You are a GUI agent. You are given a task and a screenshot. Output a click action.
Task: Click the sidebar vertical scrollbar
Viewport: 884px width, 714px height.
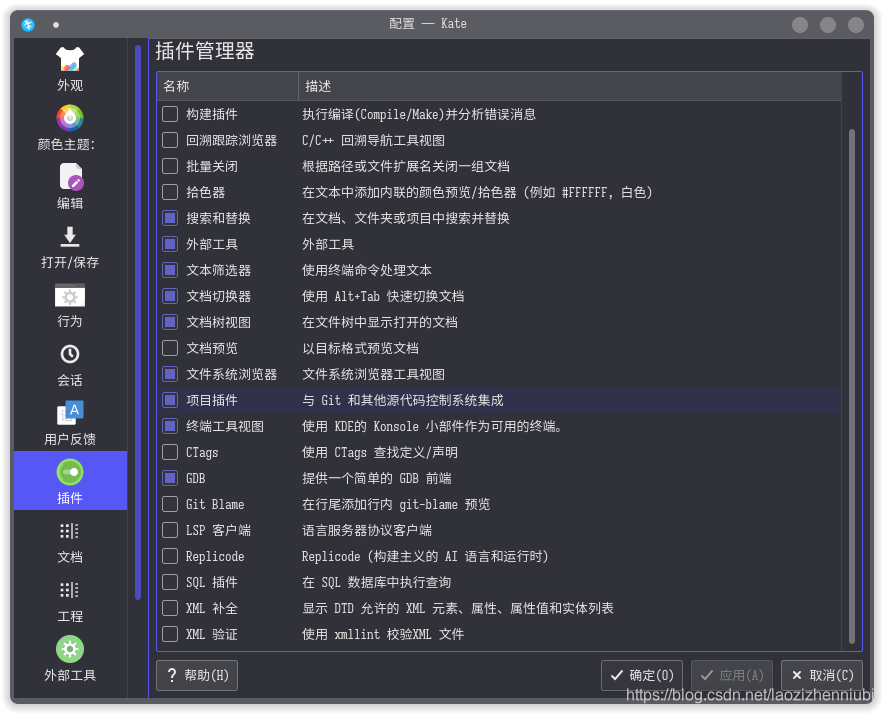click(138, 323)
